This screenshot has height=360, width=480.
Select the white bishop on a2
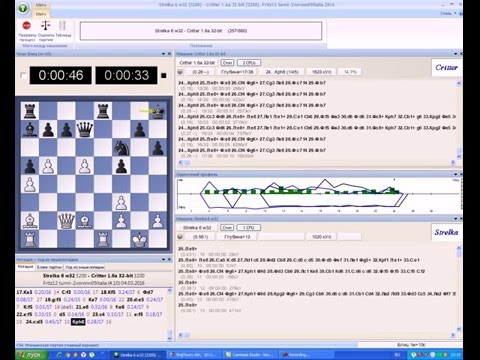pyautogui.click(x=30, y=221)
